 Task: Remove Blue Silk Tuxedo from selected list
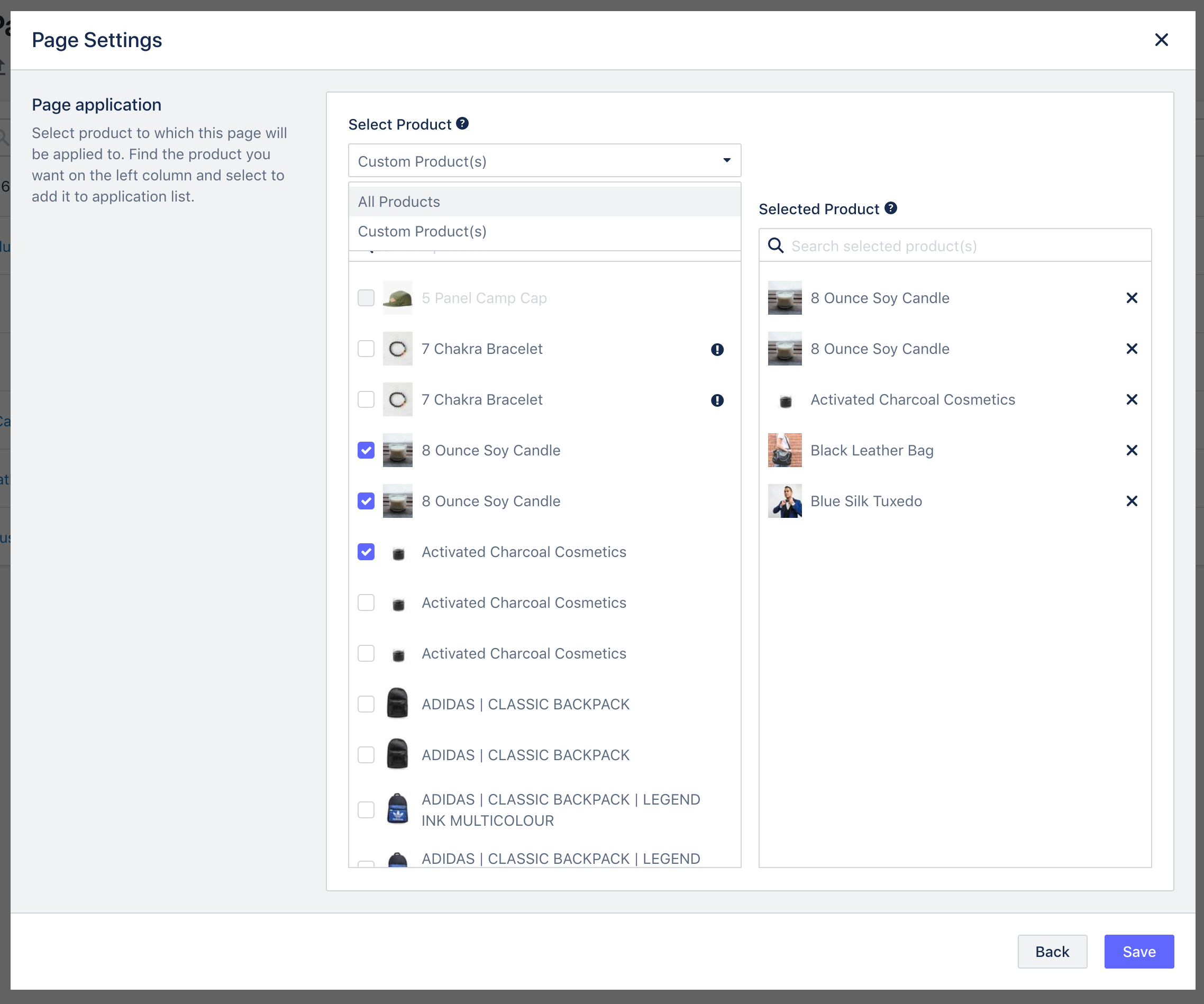coord(1132,501)
